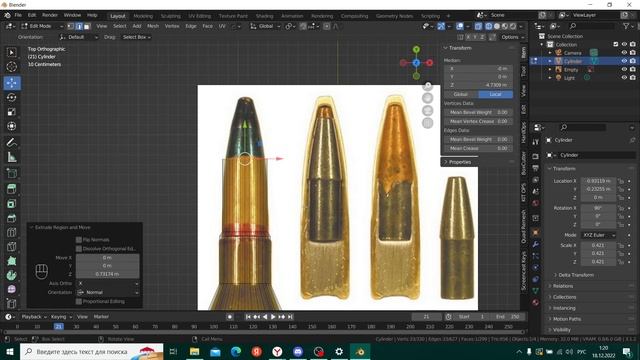Open the XYZ Euler mode dropdown
The width and height of the screenshot is (640, 360).
[598, 235]
